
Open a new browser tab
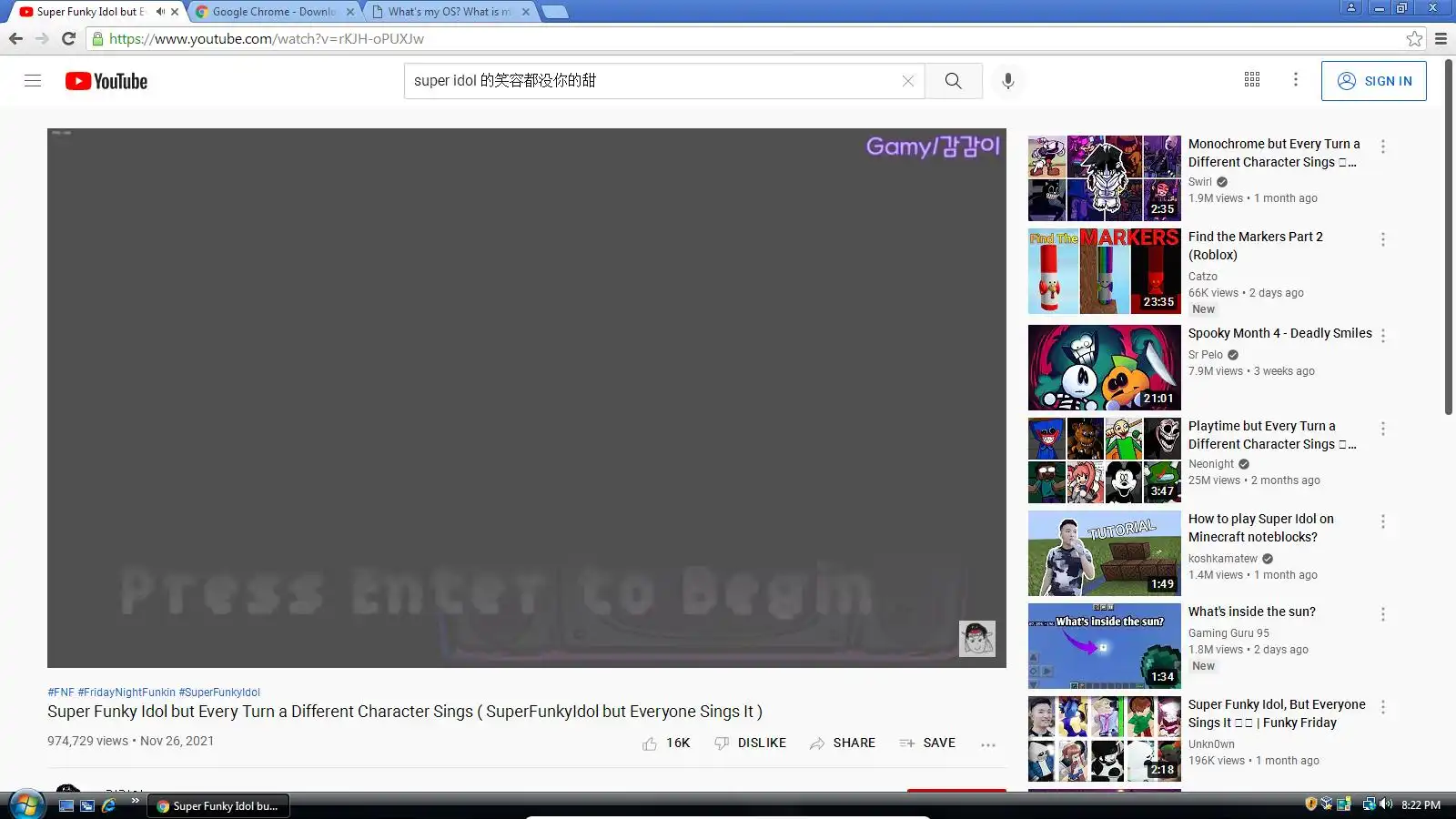555,12
